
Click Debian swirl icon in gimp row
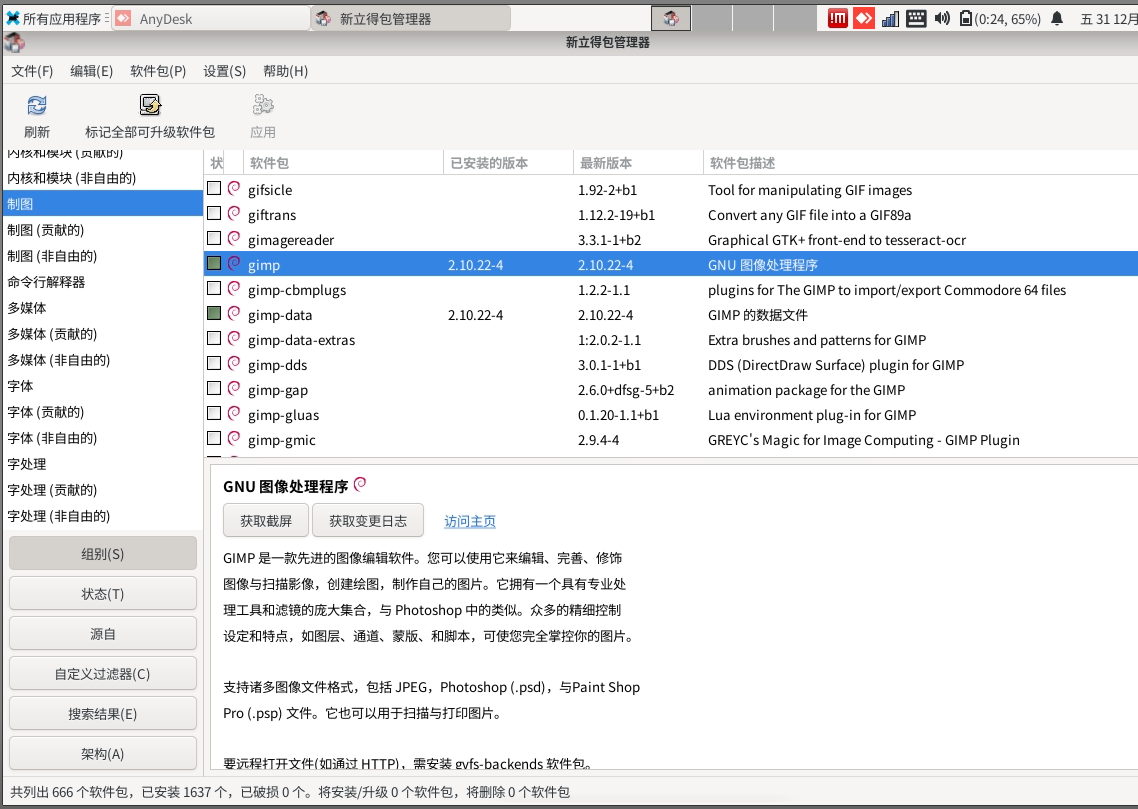[x=234, y=263]
